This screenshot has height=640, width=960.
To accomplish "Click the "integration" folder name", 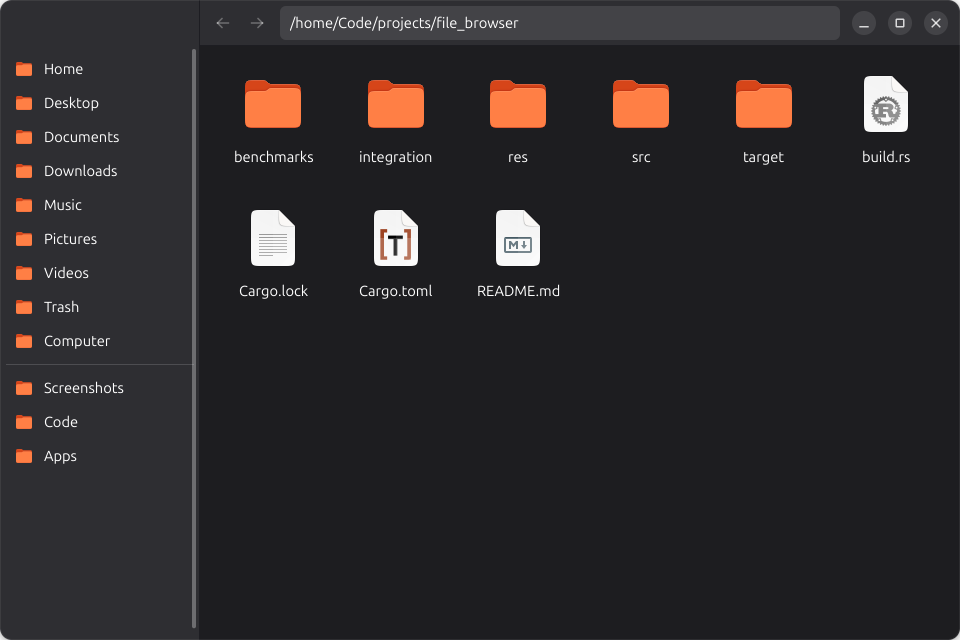I will [x=396, y=157].
